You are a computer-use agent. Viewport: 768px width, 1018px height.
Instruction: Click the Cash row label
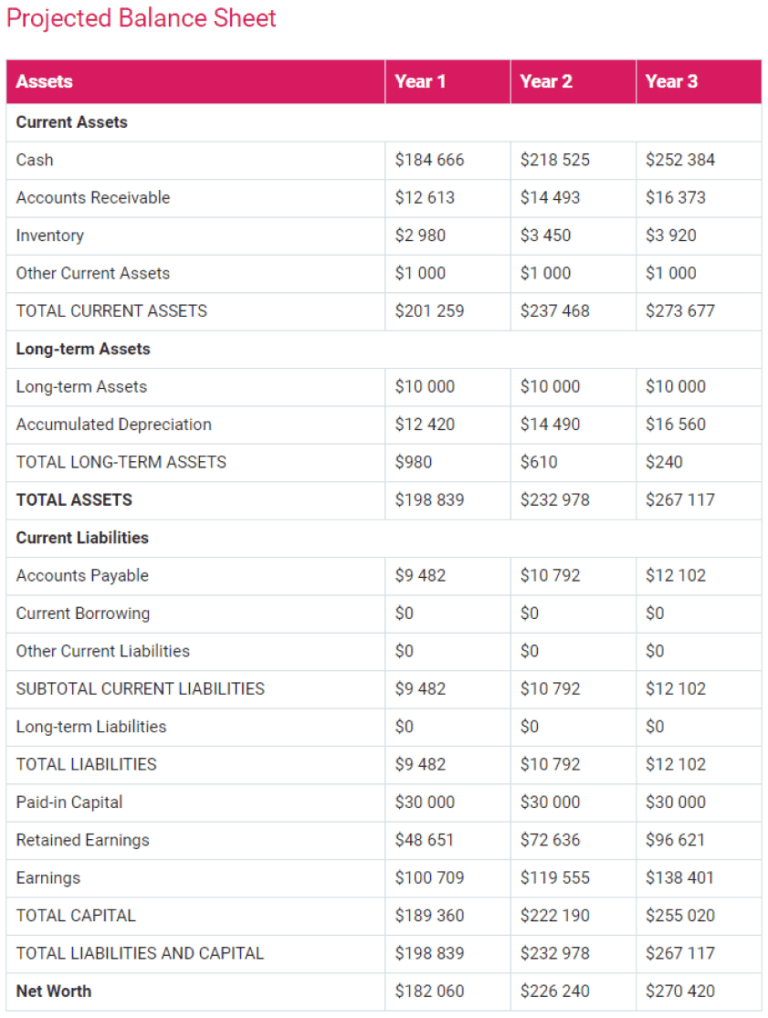(x=35, y=160)
